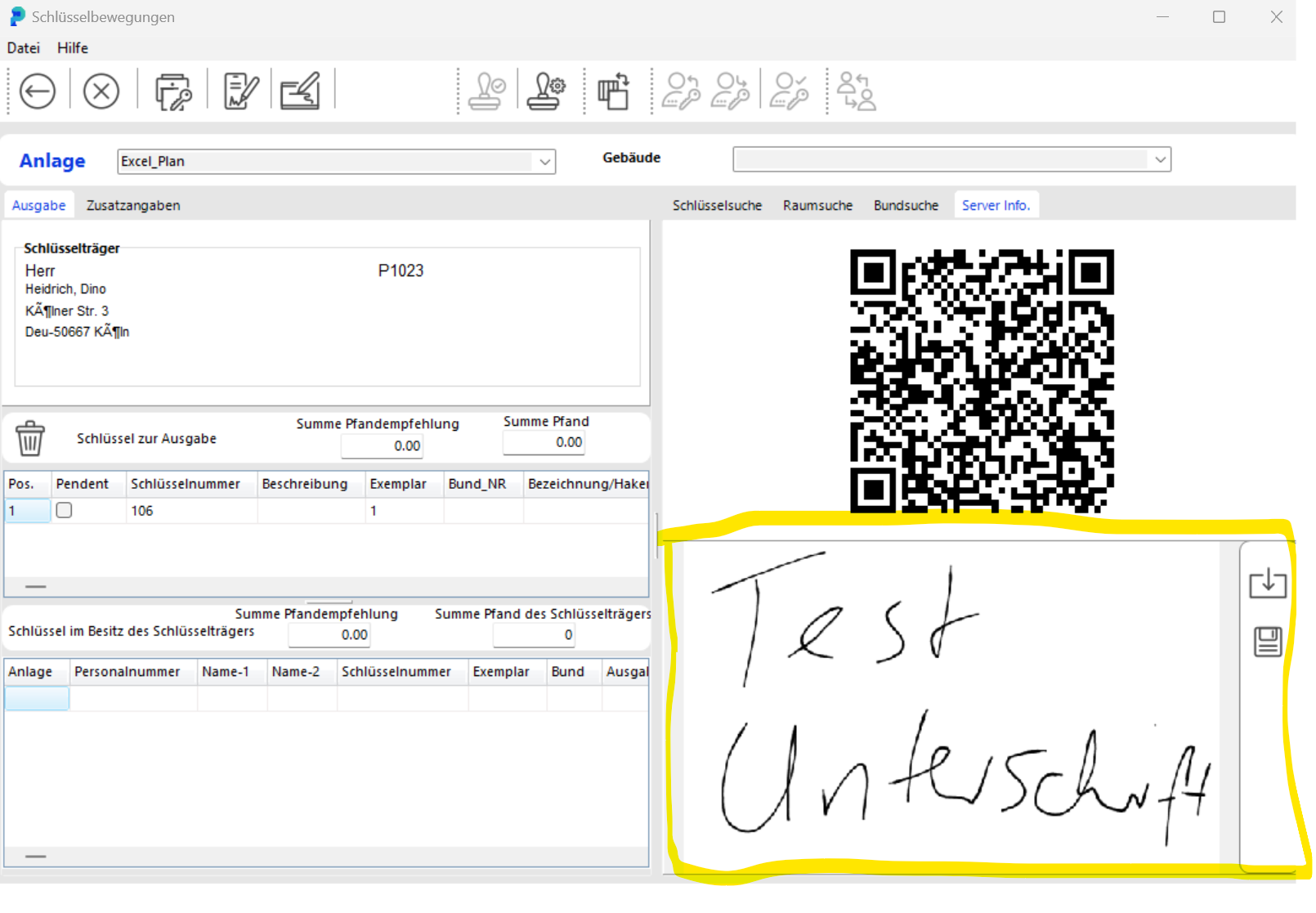1316x913 pixels.
Task: Open the Schlüsselsuche tab
Action: click(717, 205)
